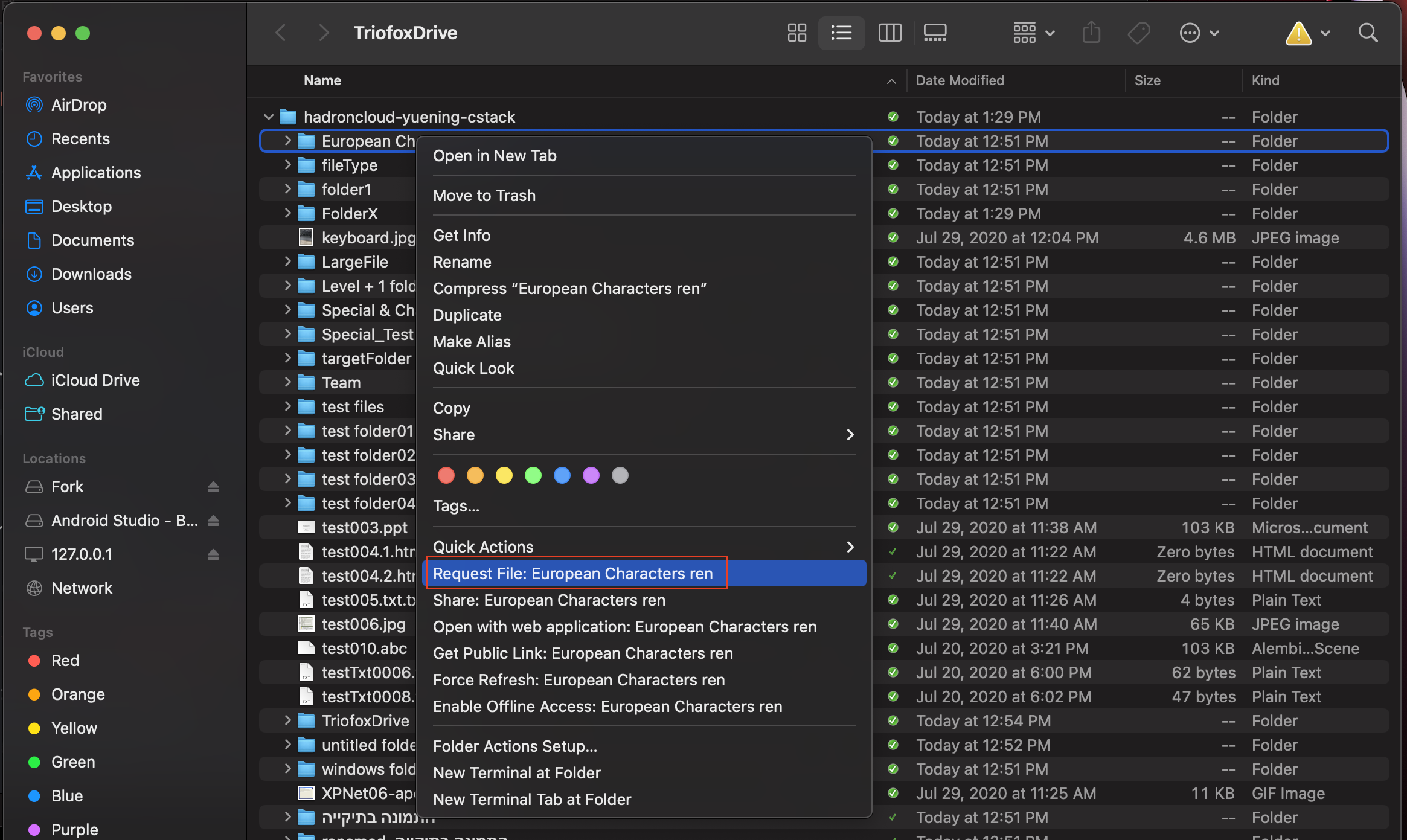Toggle AirDrop in favorites sidebar
This screenshot has width=1407, height=840.
[78, 103]
